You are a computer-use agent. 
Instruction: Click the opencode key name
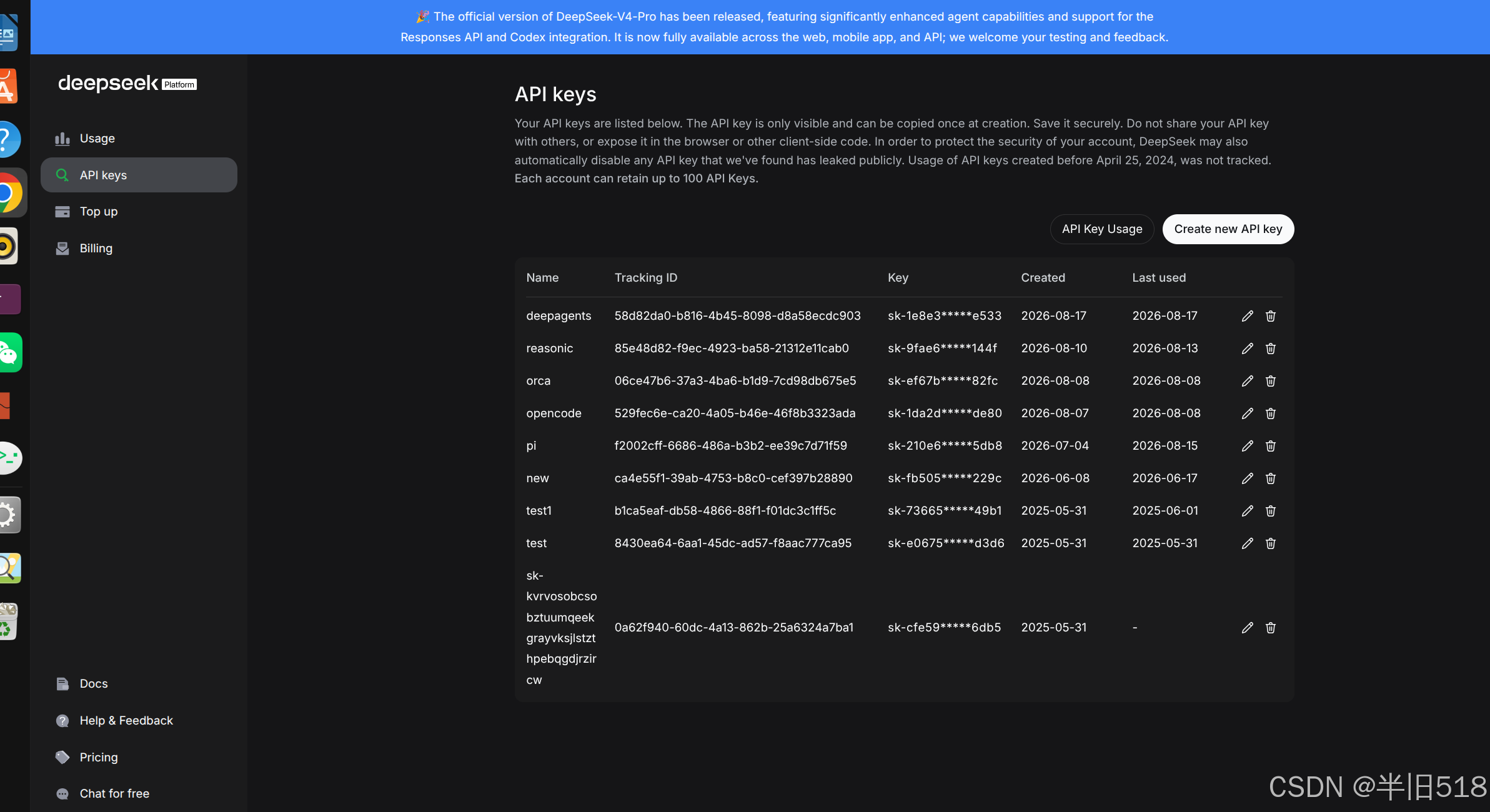[x=554, y=413]
